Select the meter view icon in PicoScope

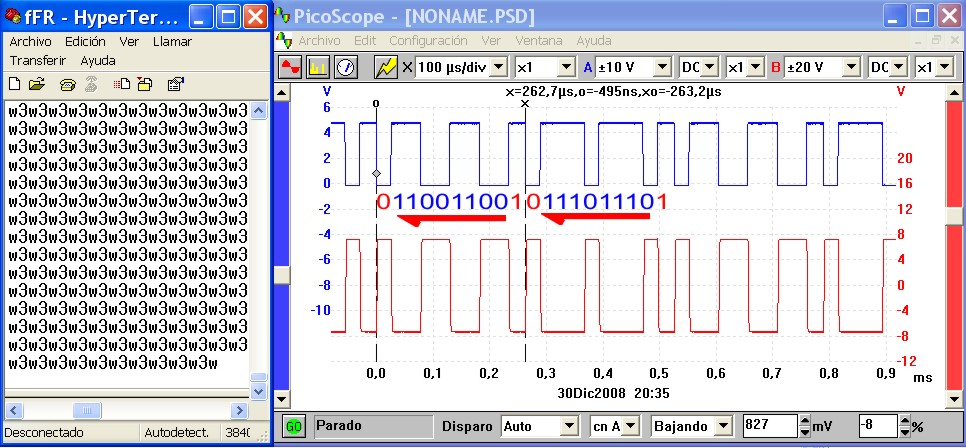pyautogui.click(x=345, y=67)
